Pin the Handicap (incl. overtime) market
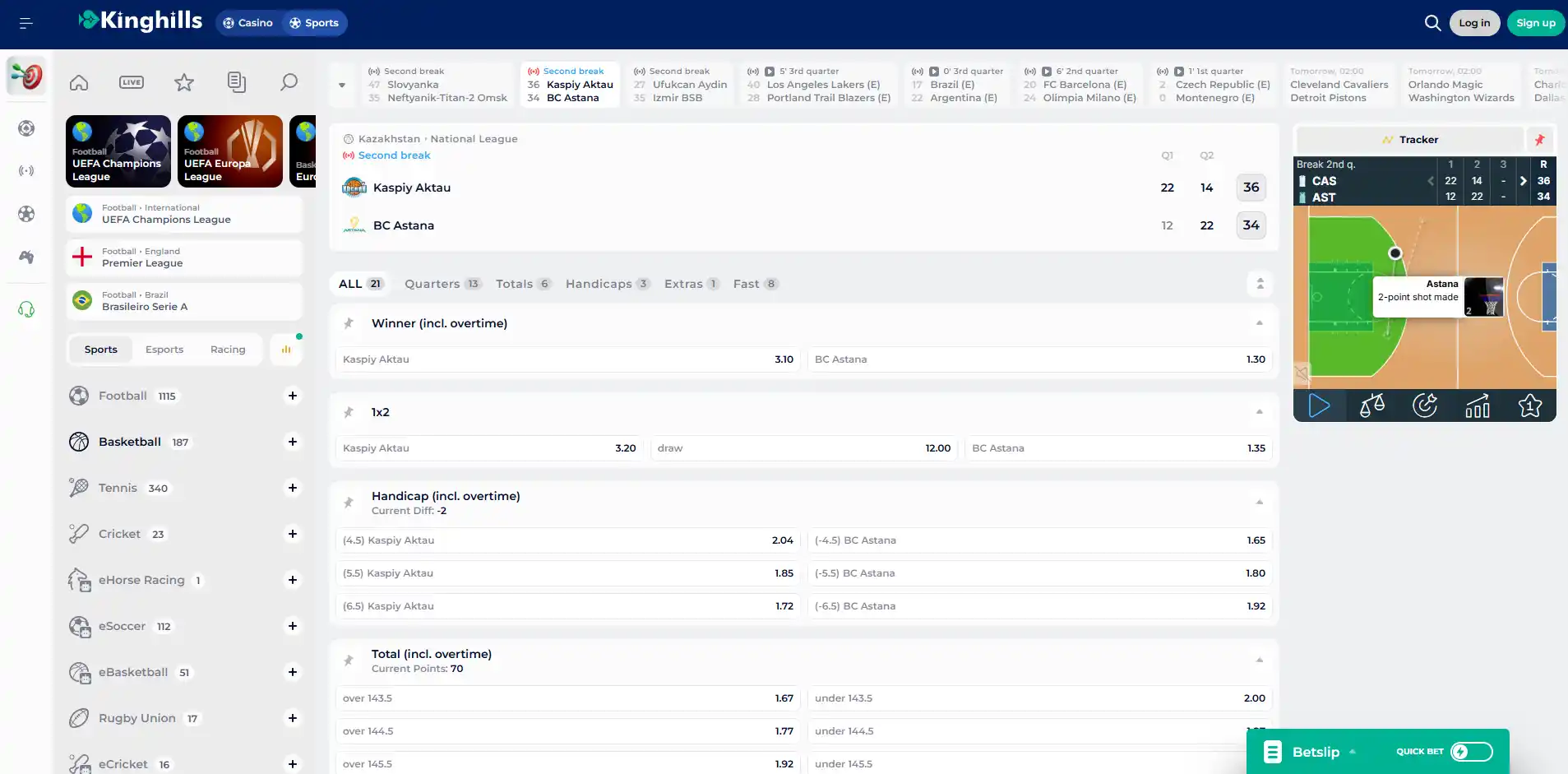 coord(349,503)
